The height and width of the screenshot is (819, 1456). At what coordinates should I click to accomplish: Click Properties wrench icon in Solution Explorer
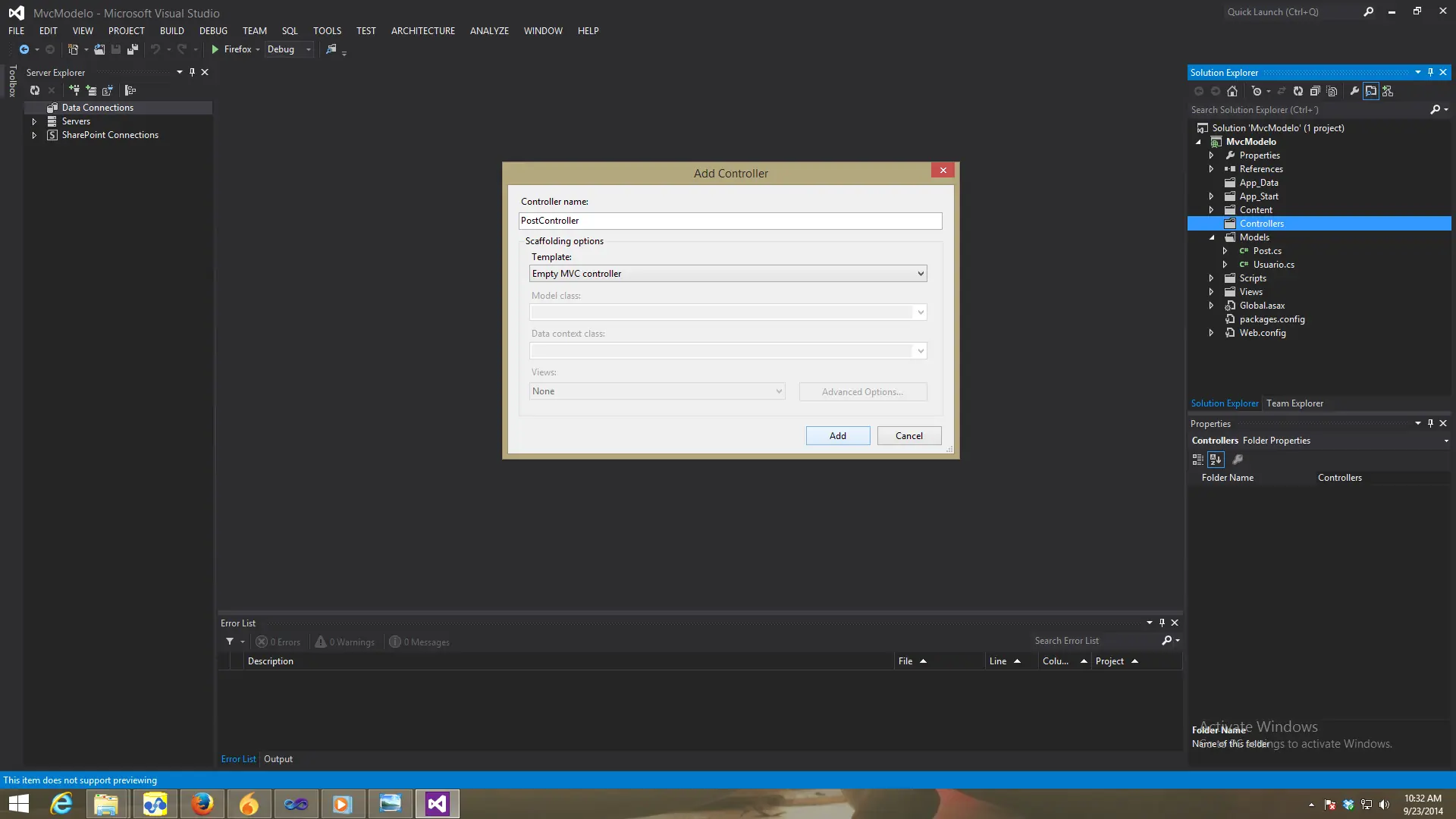(x=1354, y=91)
